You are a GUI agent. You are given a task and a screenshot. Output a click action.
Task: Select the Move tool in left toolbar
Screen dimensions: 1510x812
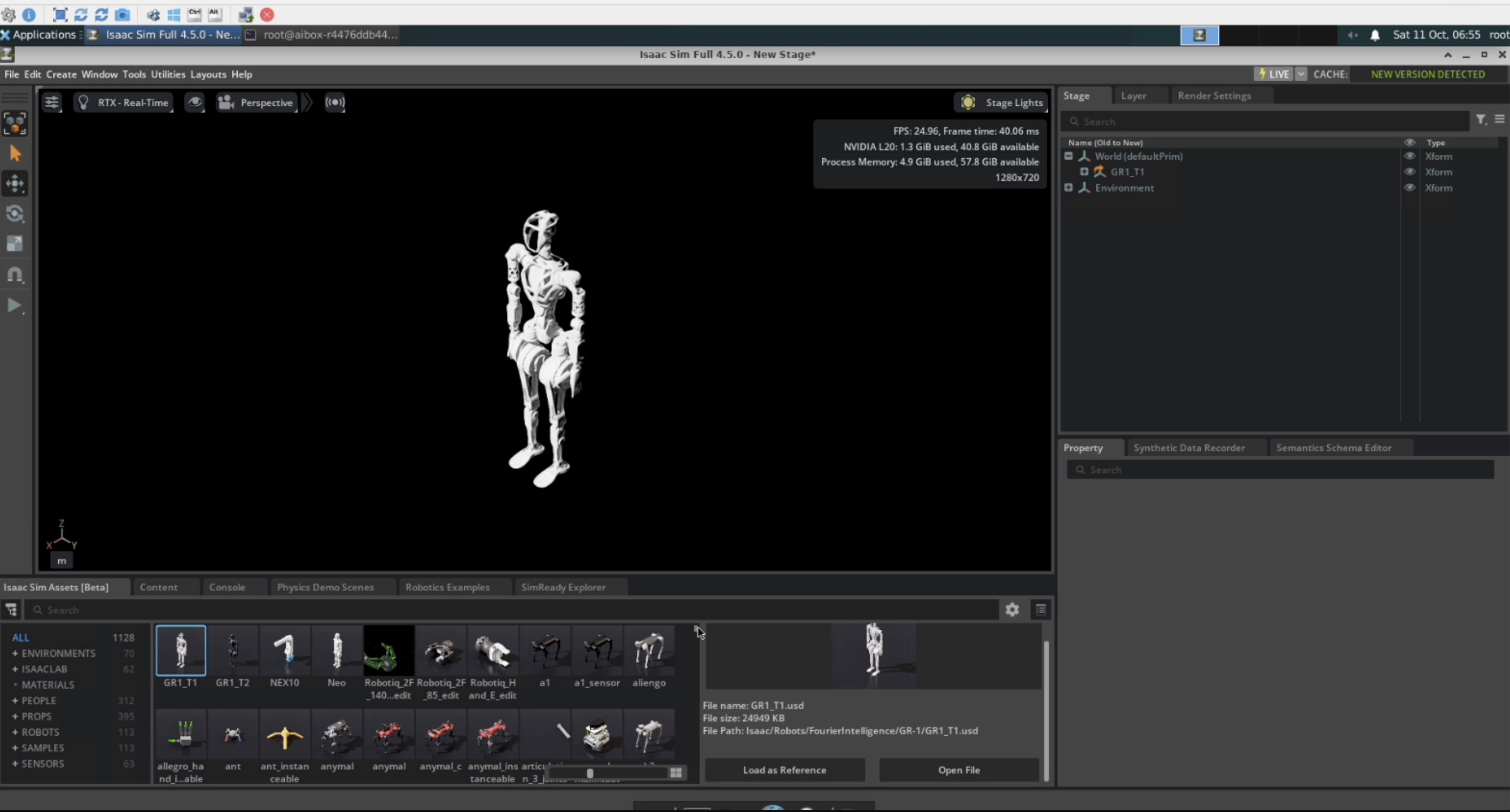point(14,183)
